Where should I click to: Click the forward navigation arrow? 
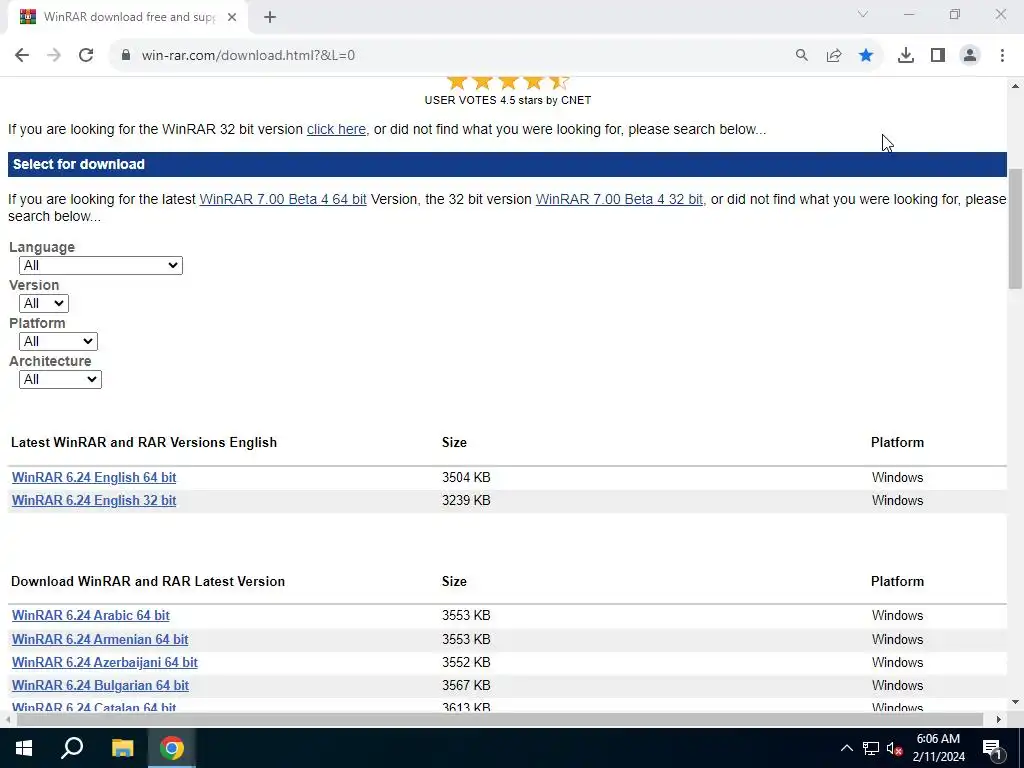[54, 56]
